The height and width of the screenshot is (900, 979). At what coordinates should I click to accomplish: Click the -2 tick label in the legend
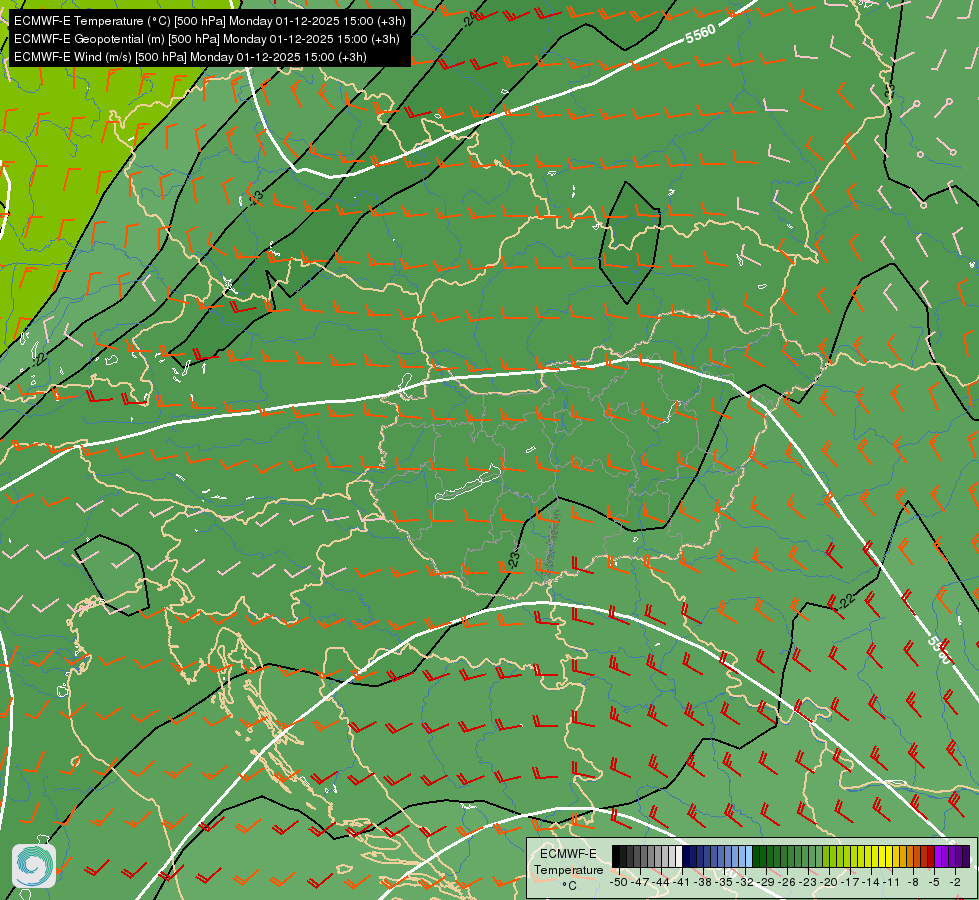point(955,883)
